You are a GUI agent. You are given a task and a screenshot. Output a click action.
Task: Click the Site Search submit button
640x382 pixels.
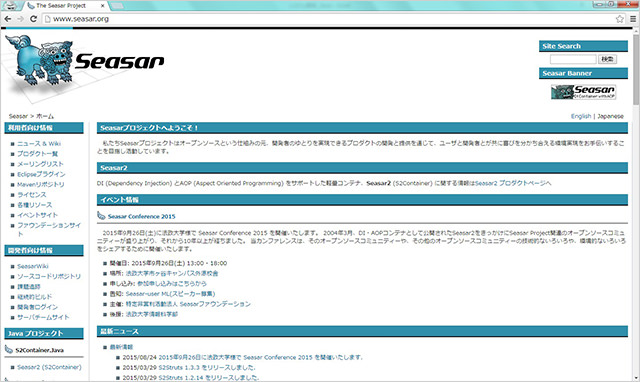coord(607,59)
